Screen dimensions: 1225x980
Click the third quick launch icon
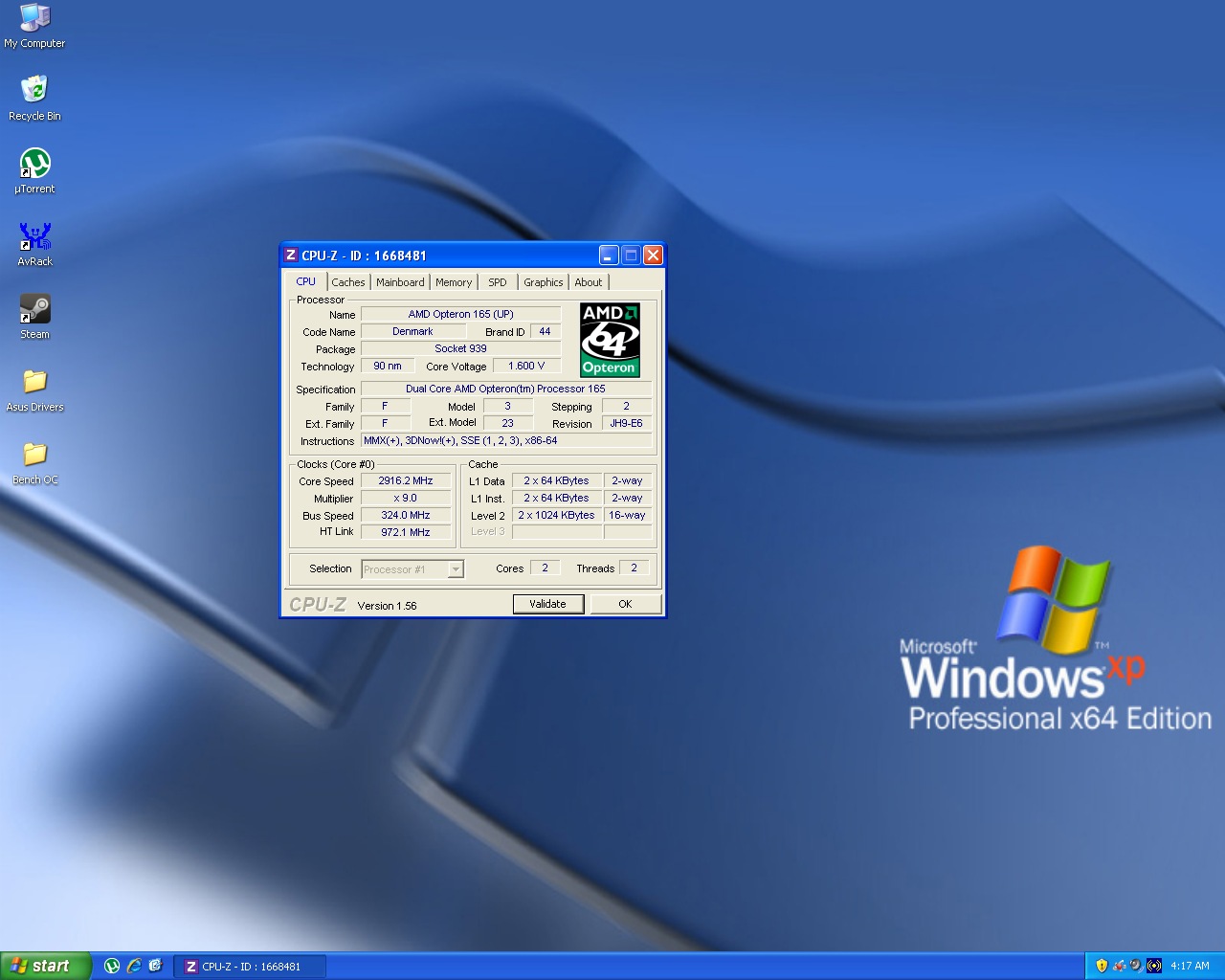(x=155, y=966)
